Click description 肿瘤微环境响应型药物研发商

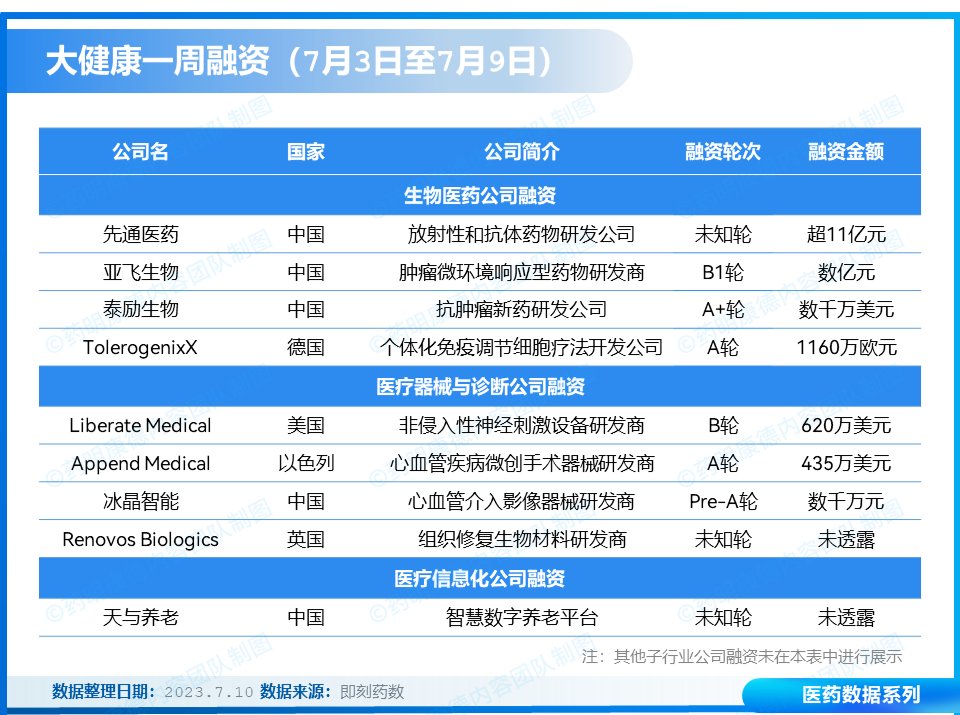tap(522, 272)
